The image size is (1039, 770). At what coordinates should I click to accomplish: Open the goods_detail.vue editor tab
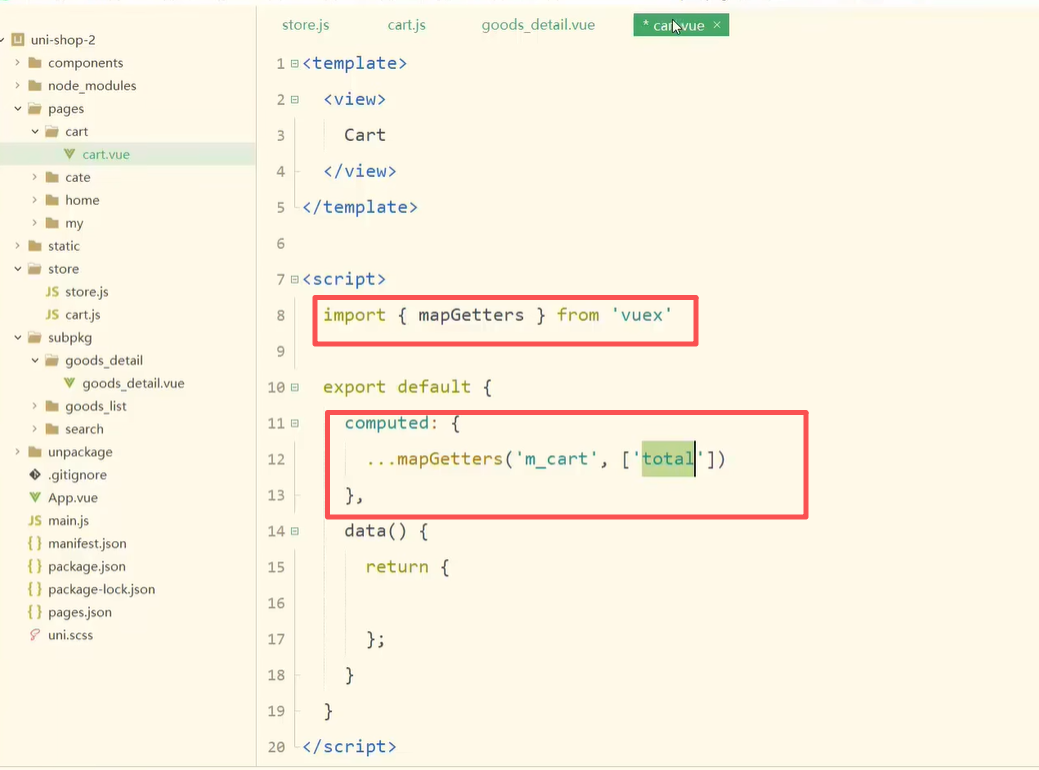click(x=538, y=25)
